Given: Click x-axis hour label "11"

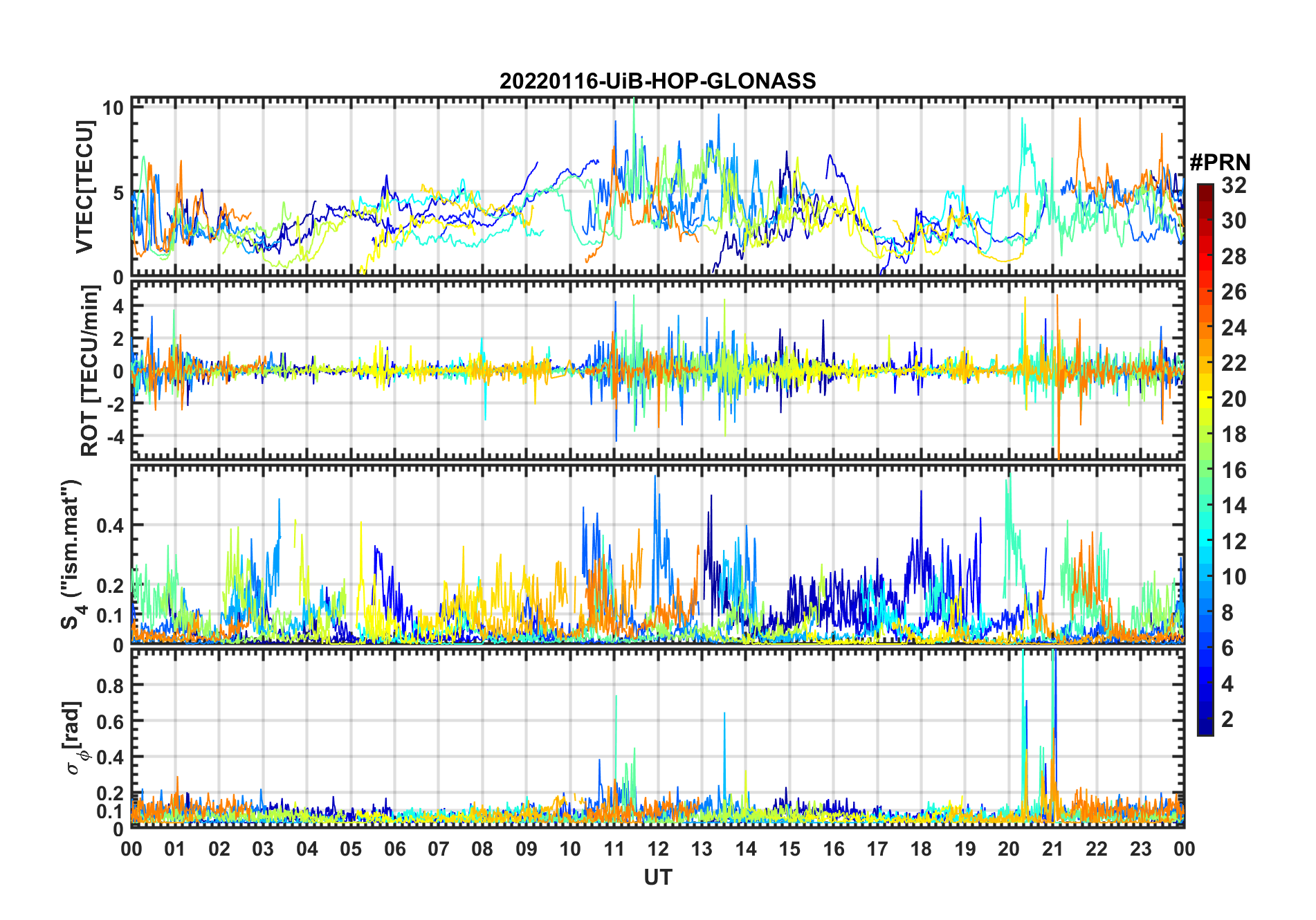Looking at the screenshot, I should (614, 849).
